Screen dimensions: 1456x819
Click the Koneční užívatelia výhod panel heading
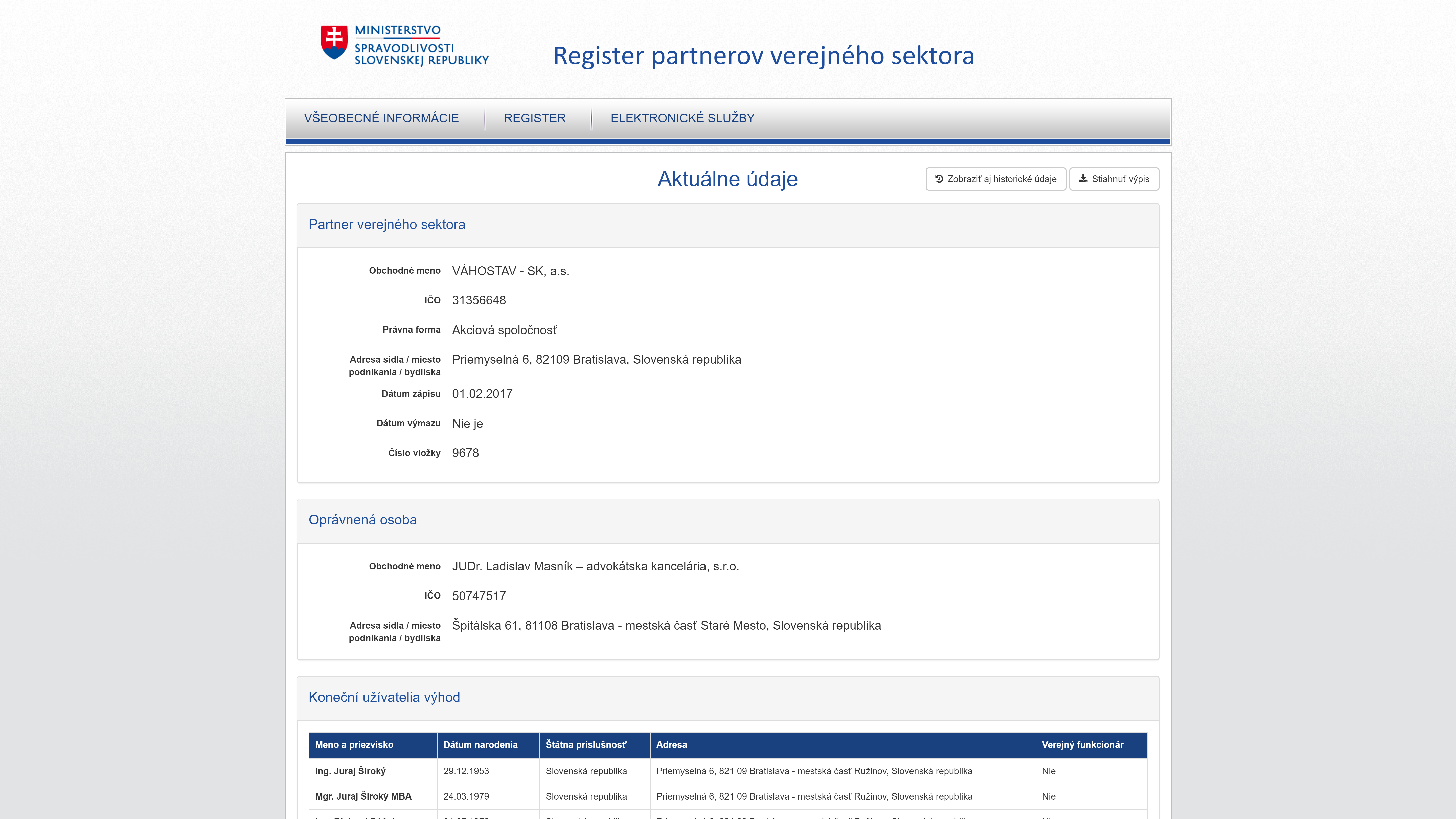pyautogui.click(x=384, y=697)
